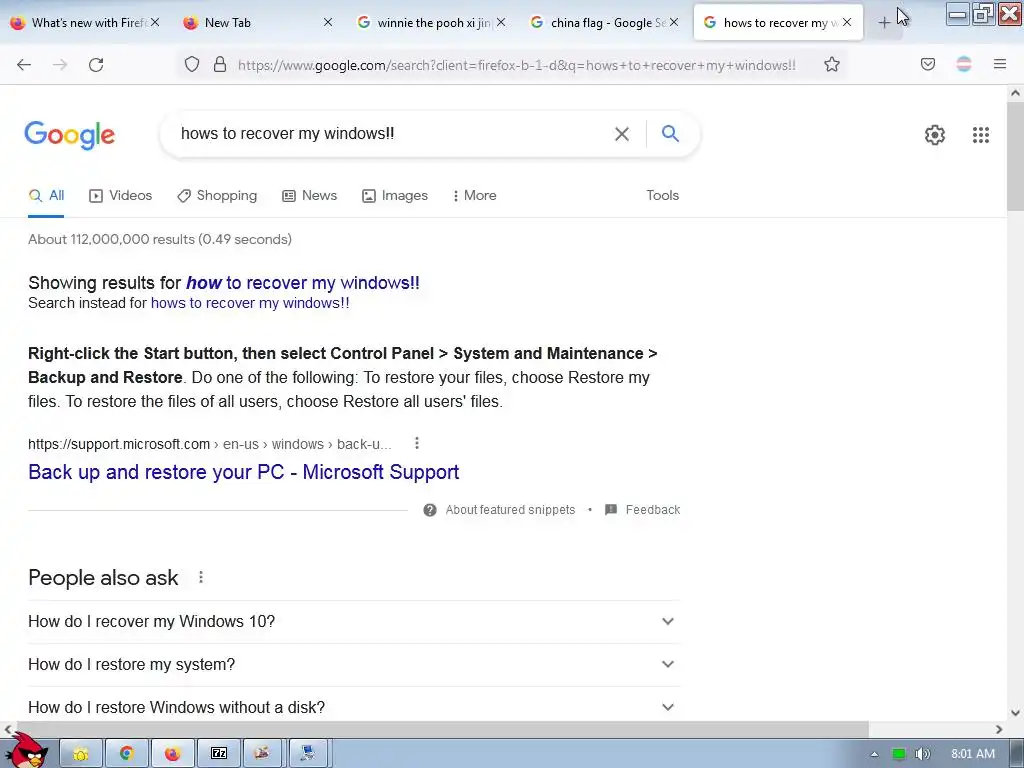1024x768 pixels.
Task: Switch to Firefox in the taskbar
Action: pos(172,754)
